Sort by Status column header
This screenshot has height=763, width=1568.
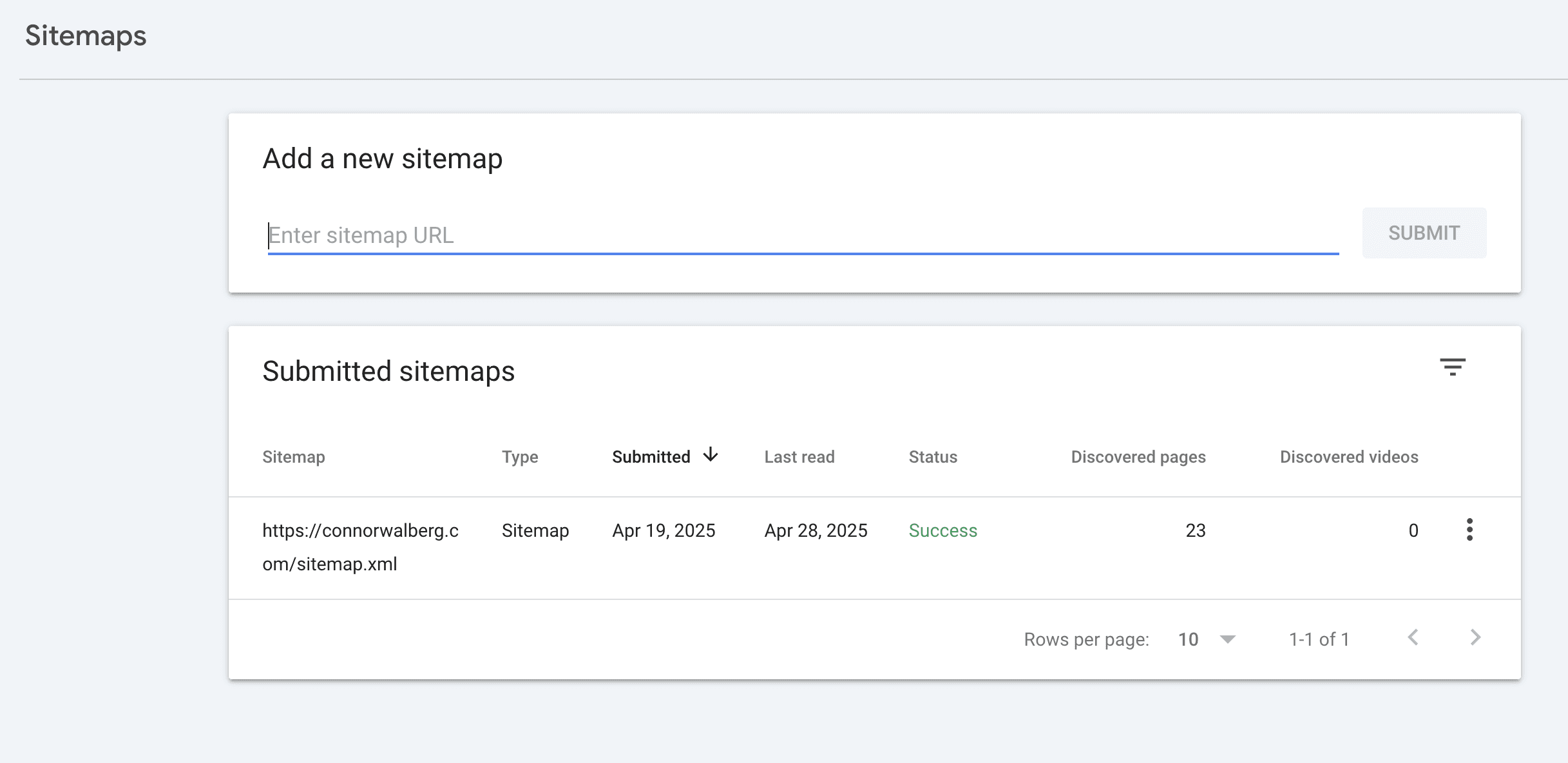click(x=932, y=457)
